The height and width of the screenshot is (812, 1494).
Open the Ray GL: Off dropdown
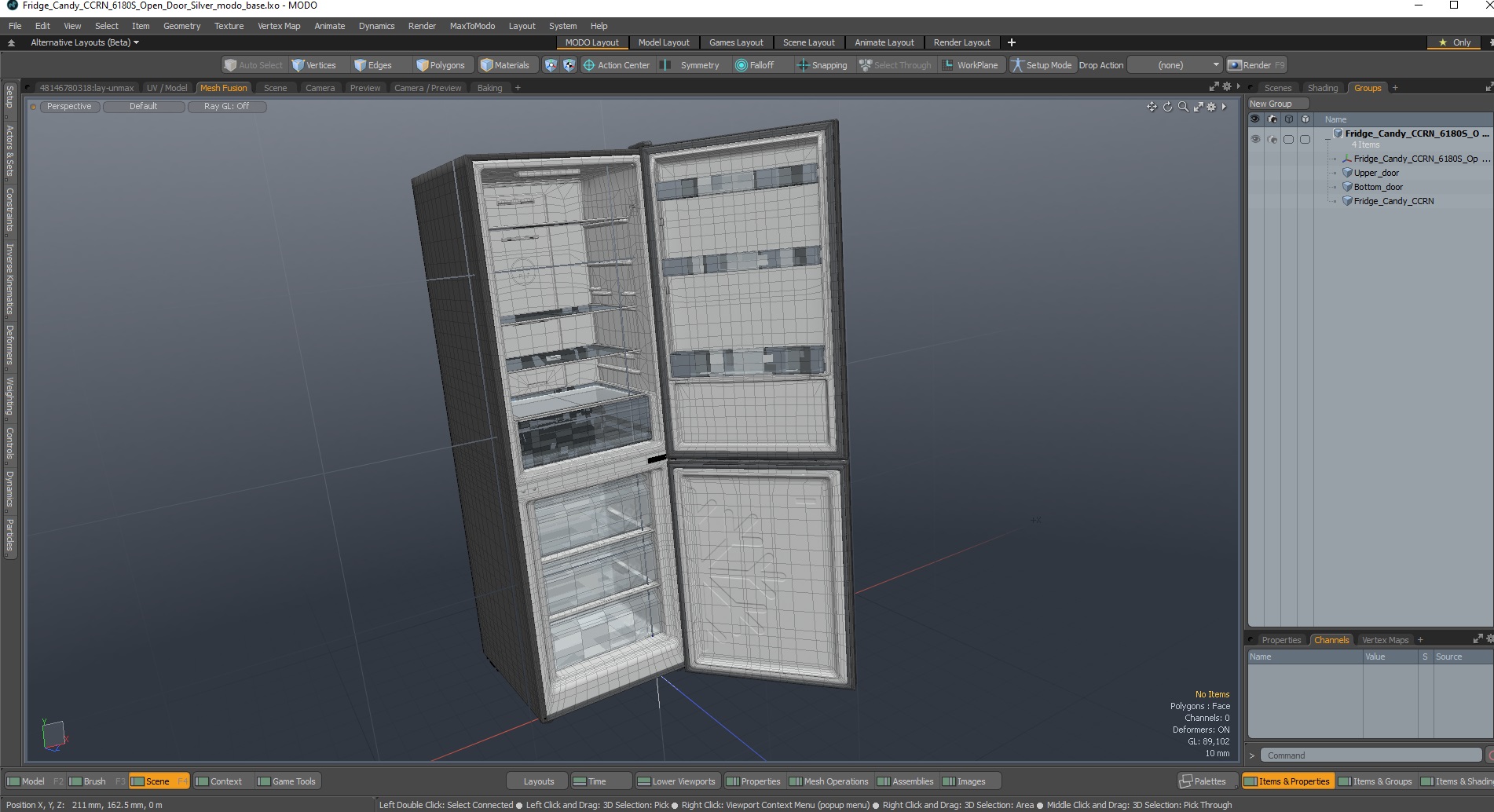point(227,106)
